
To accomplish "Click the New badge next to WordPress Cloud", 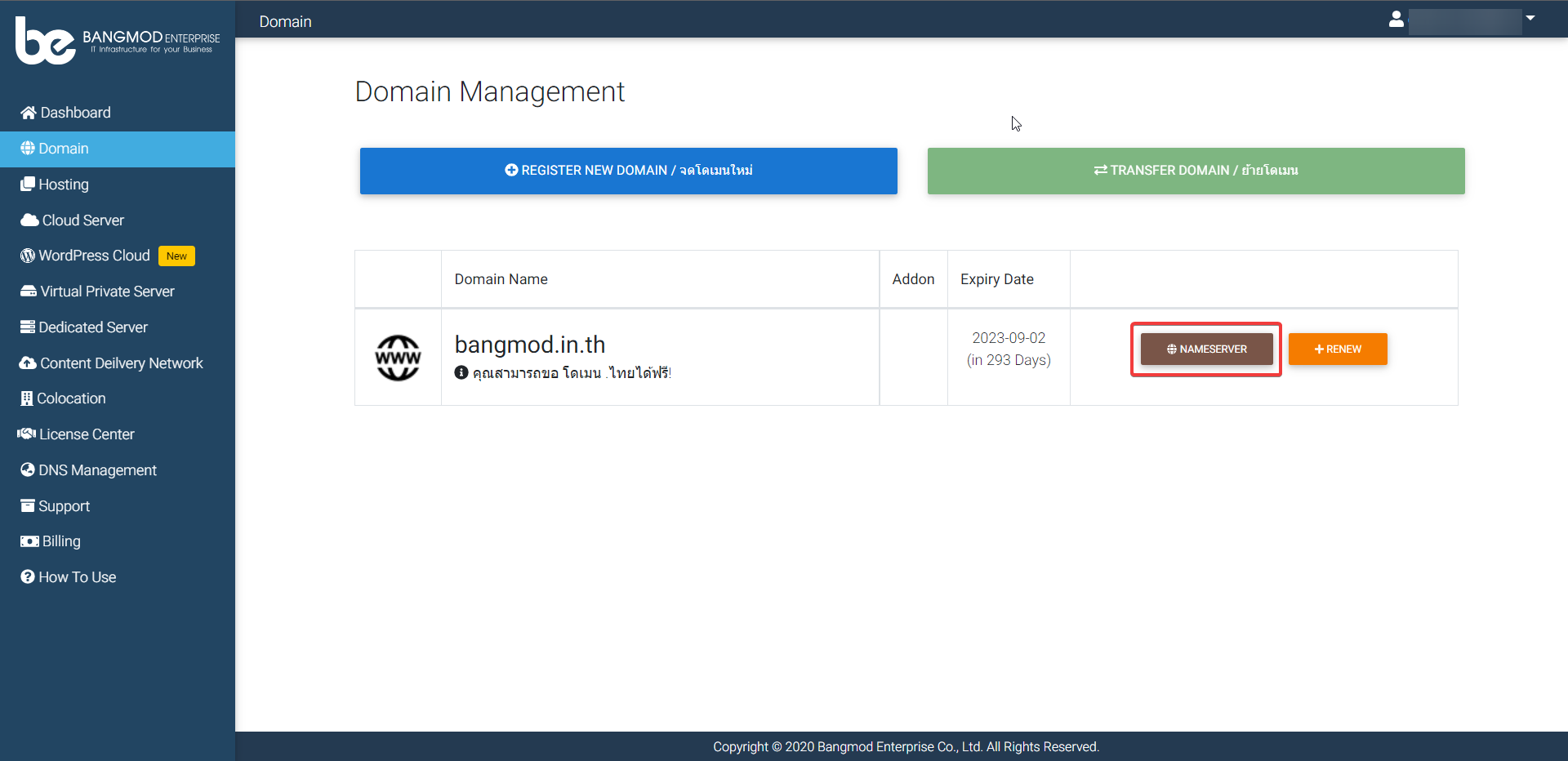I will click(176, 255).
